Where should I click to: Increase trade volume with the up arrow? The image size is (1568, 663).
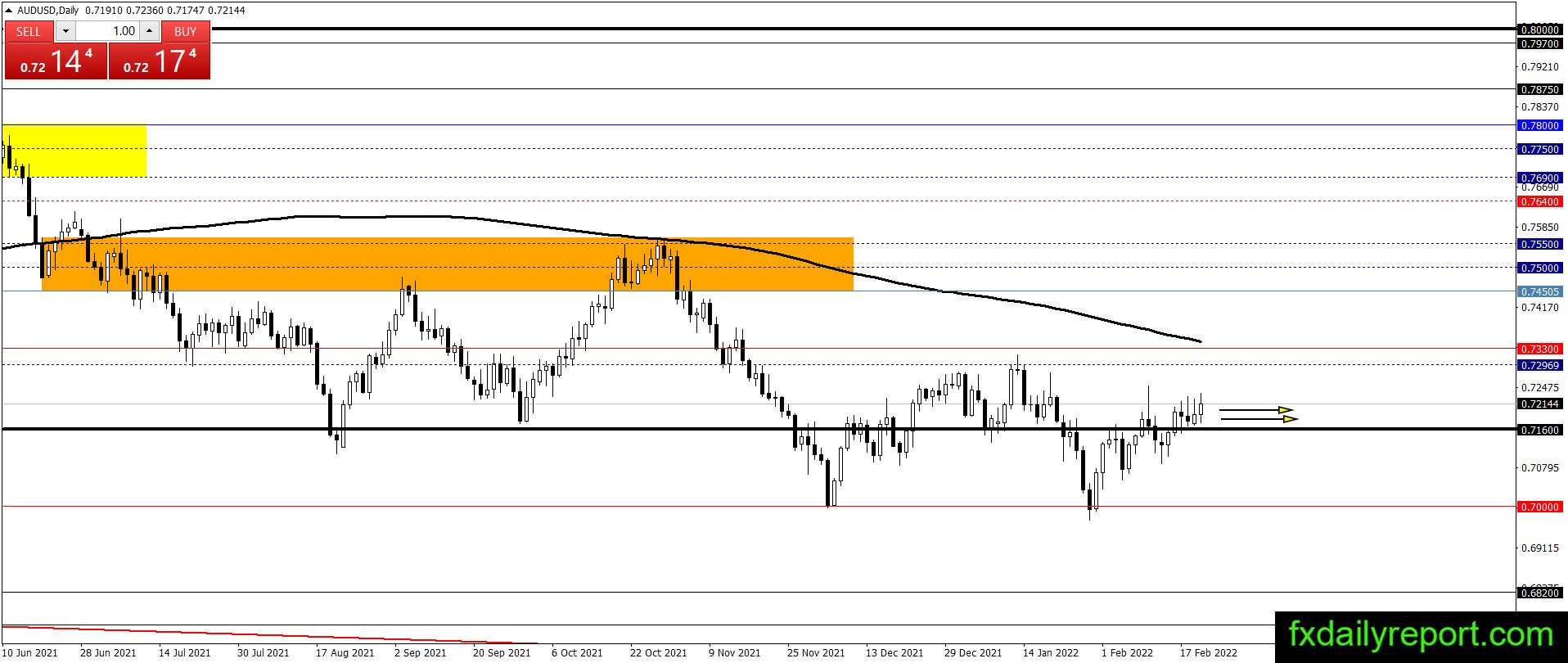point(150,31)
